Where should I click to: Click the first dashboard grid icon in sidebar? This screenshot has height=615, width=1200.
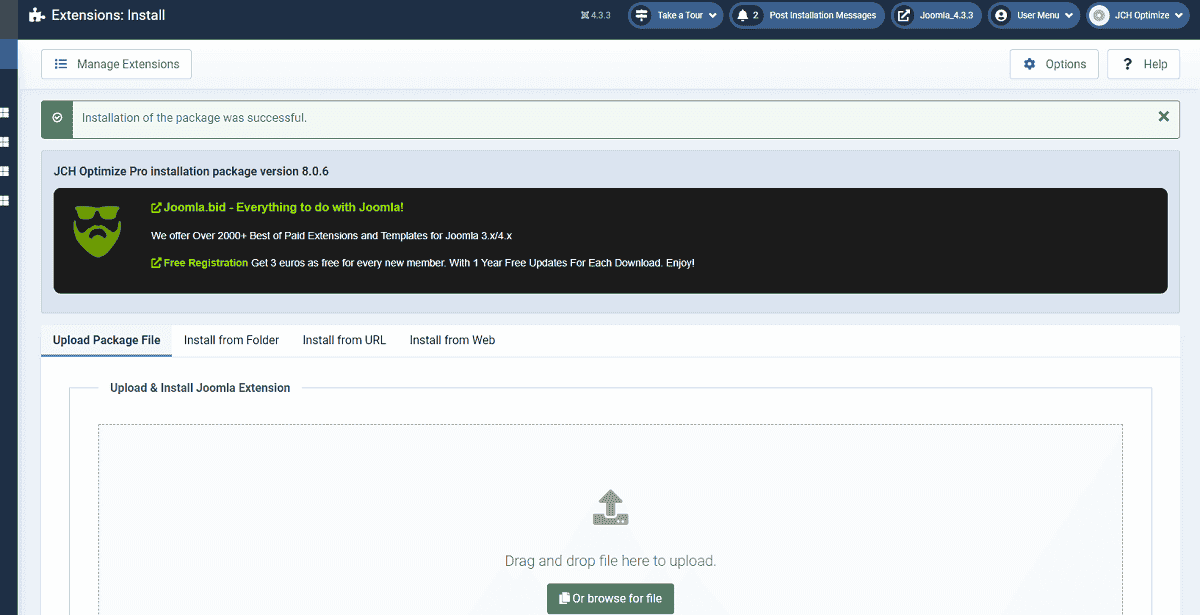5,113
